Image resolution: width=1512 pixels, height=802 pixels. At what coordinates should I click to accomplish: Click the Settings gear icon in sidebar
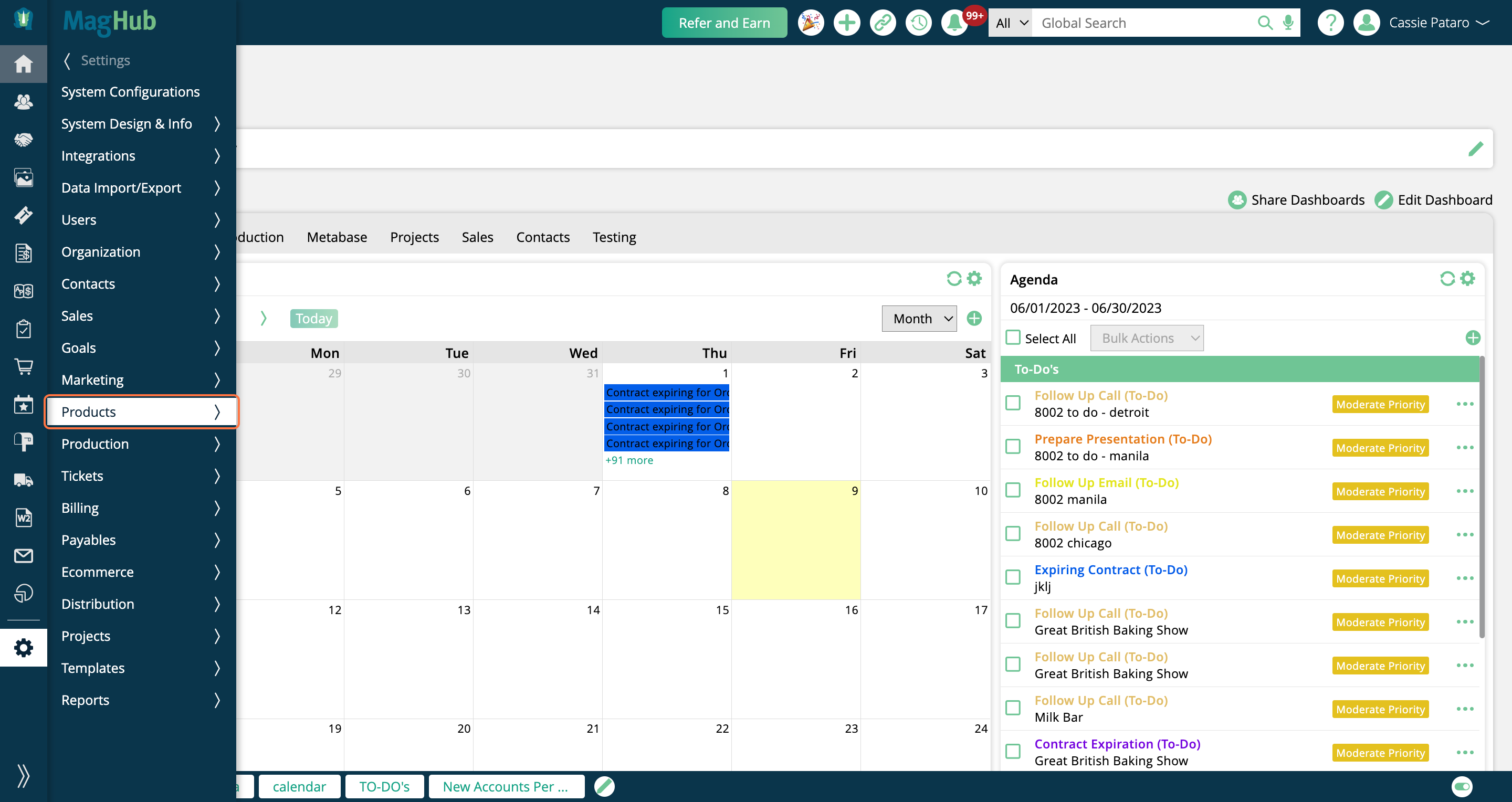pyautogui.click(x=24, y=648)
